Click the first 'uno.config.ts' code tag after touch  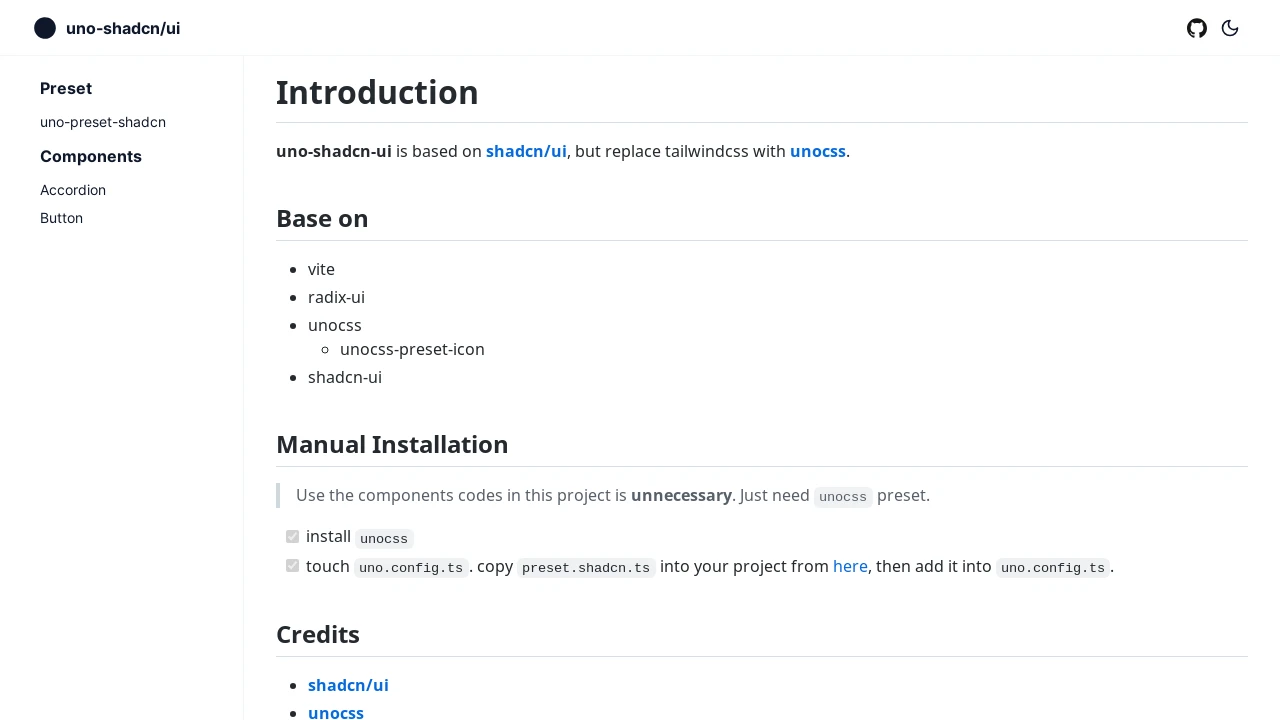click(x=411, y=568)
